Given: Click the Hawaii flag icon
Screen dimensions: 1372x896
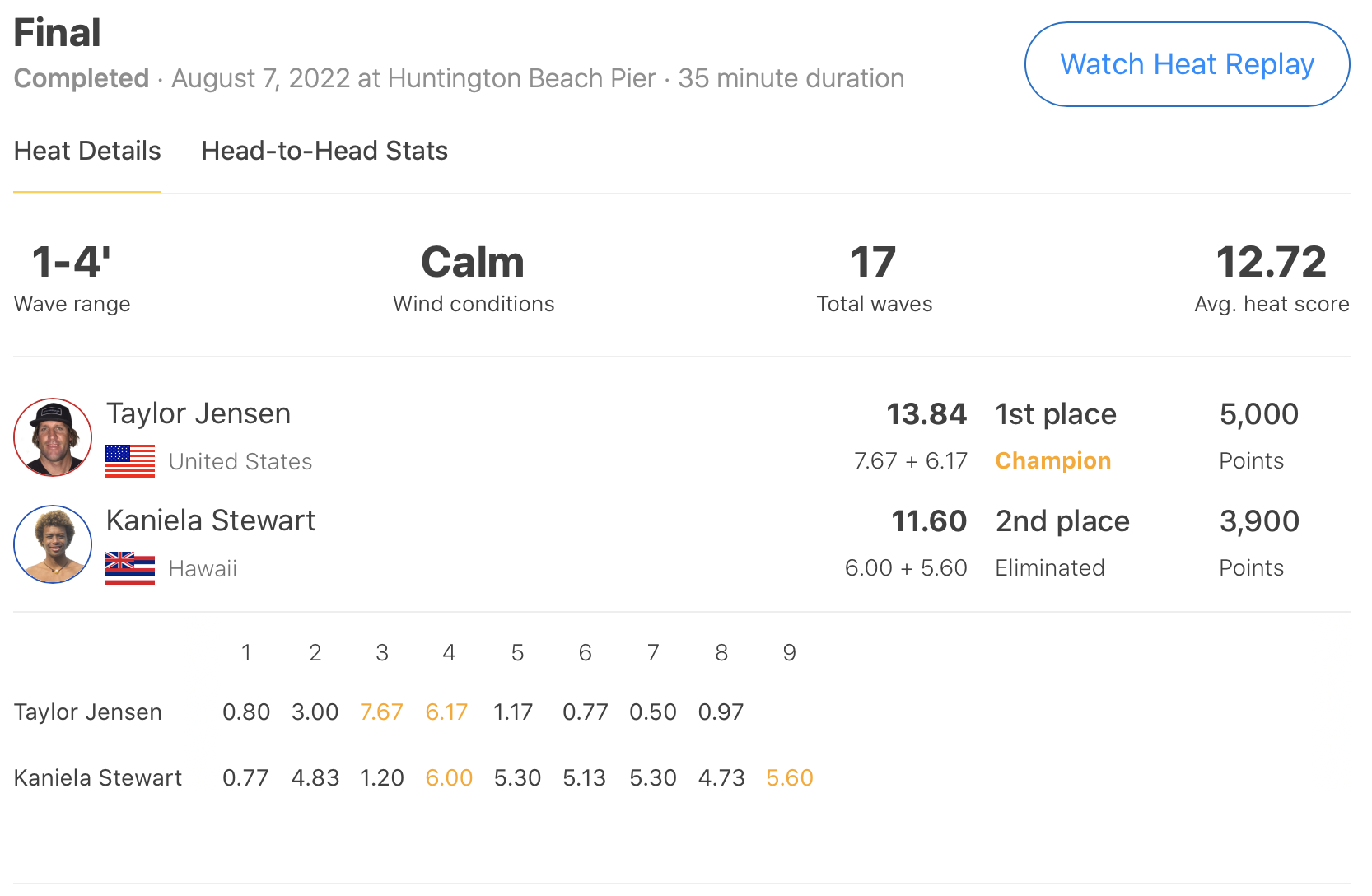Looking at the screenshot, I should (x=130, y=568).
